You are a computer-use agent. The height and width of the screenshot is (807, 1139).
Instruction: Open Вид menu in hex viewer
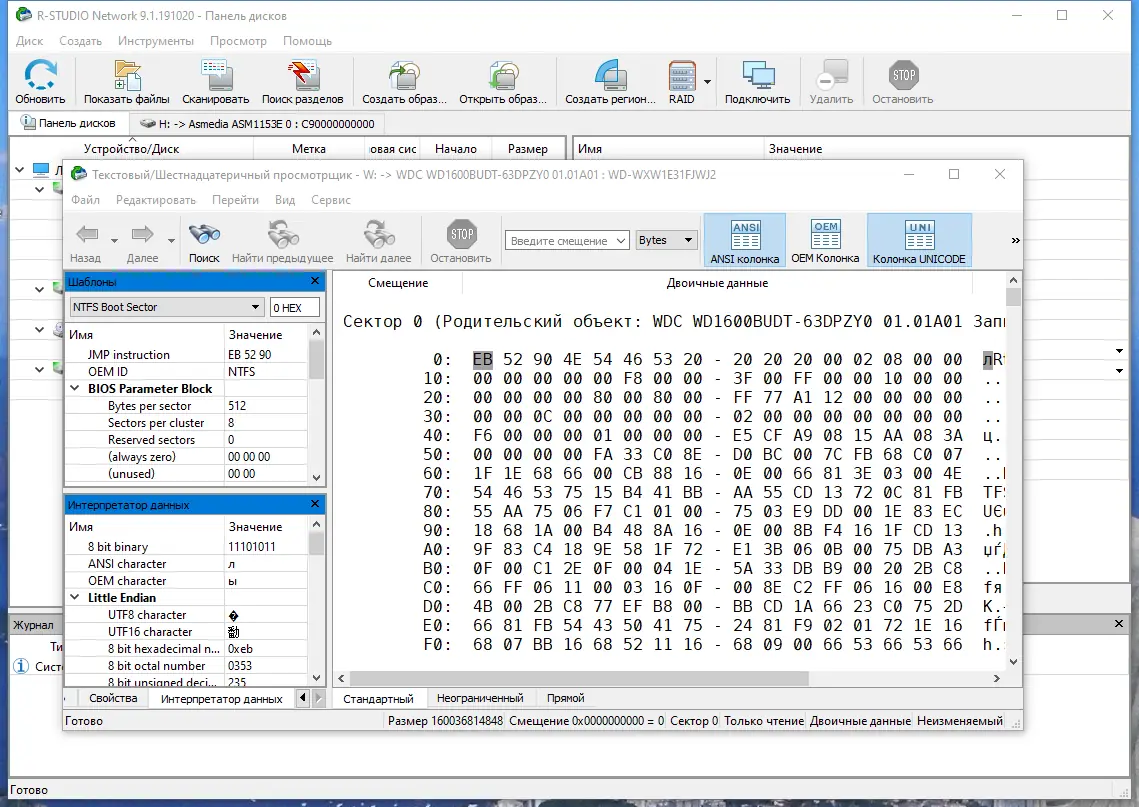tap(285, 200)
